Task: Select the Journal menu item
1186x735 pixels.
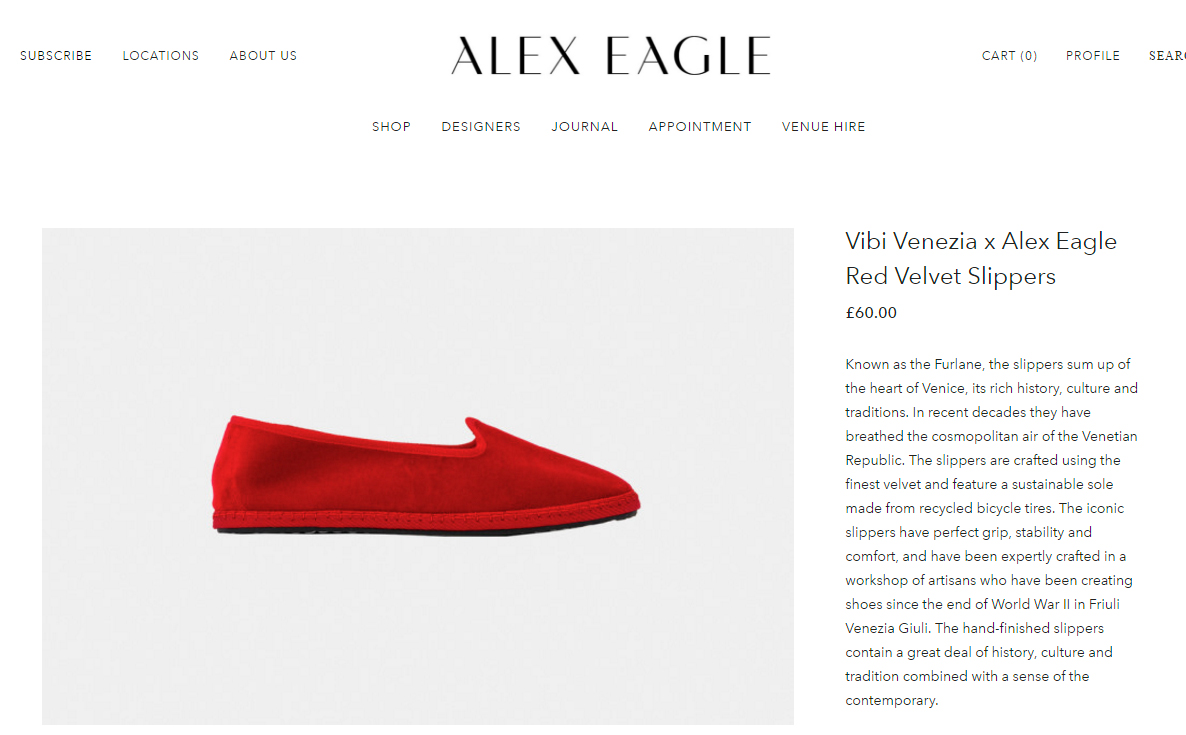Action: pyautogui.click(x=585, y=127)
